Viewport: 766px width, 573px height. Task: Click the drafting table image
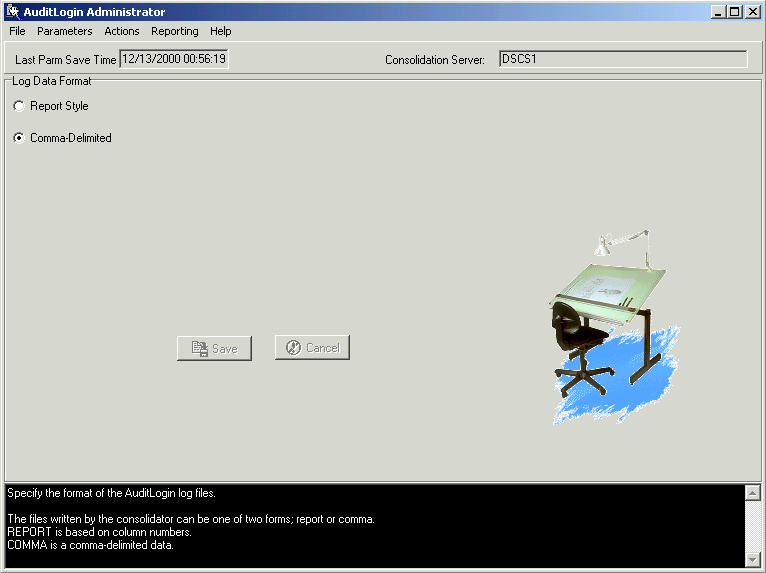click(x=616, y=327)
